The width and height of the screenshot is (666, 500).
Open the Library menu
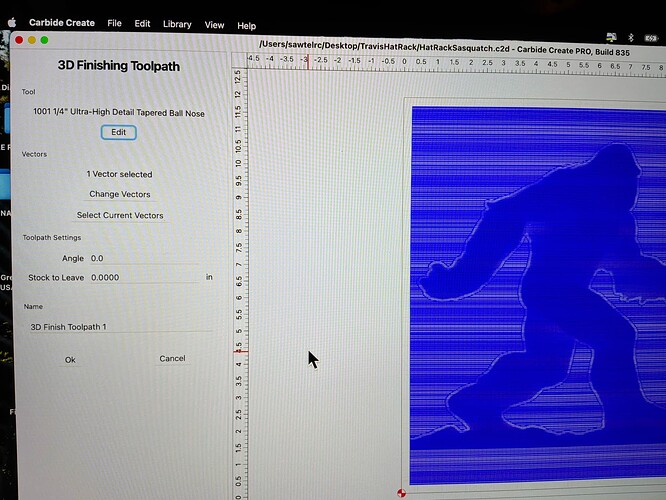(x=177, y=24)
